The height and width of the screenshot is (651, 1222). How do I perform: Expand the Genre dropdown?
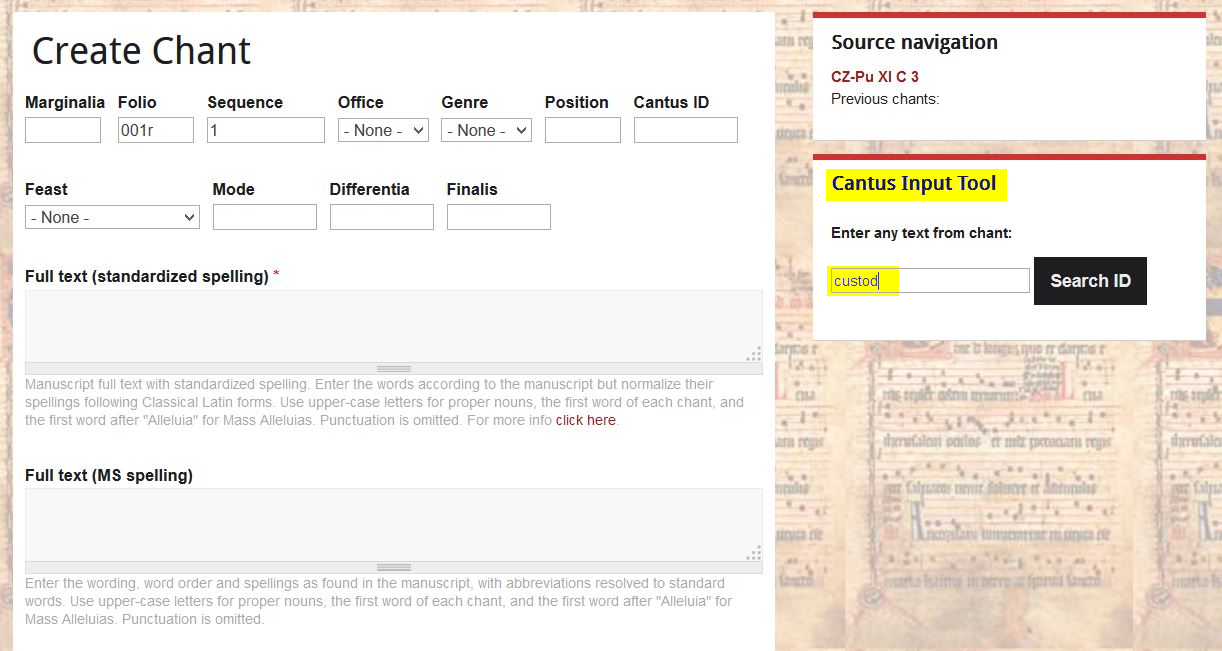tap(486, 130)
